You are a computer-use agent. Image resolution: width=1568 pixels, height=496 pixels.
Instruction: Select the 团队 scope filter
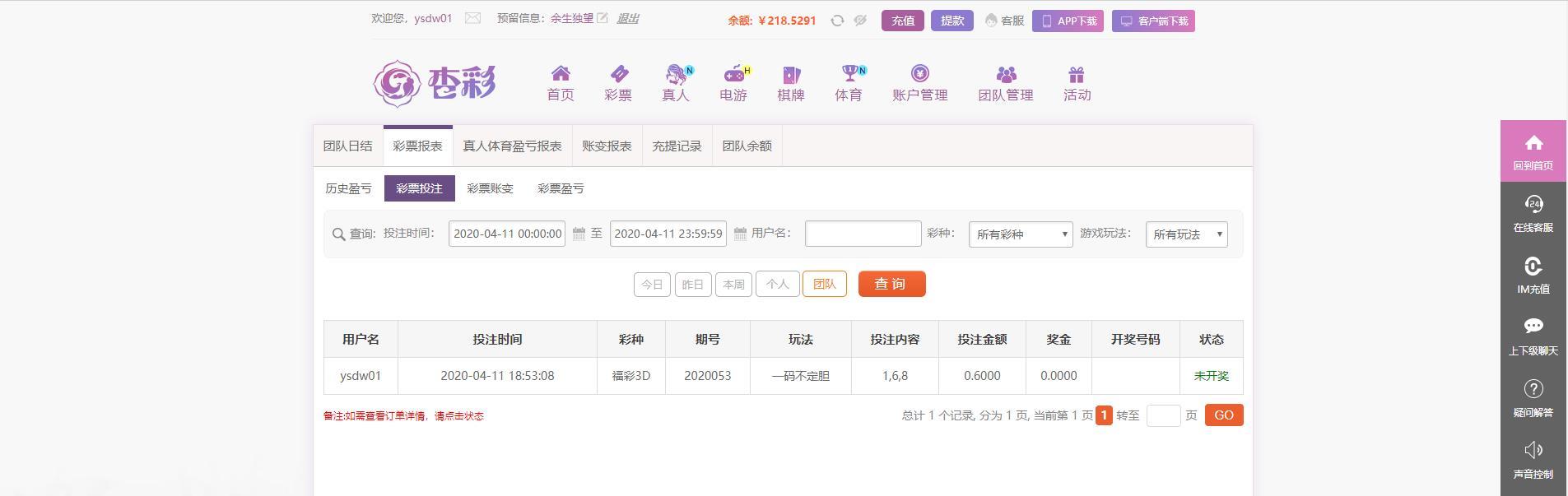pos(825,284)
